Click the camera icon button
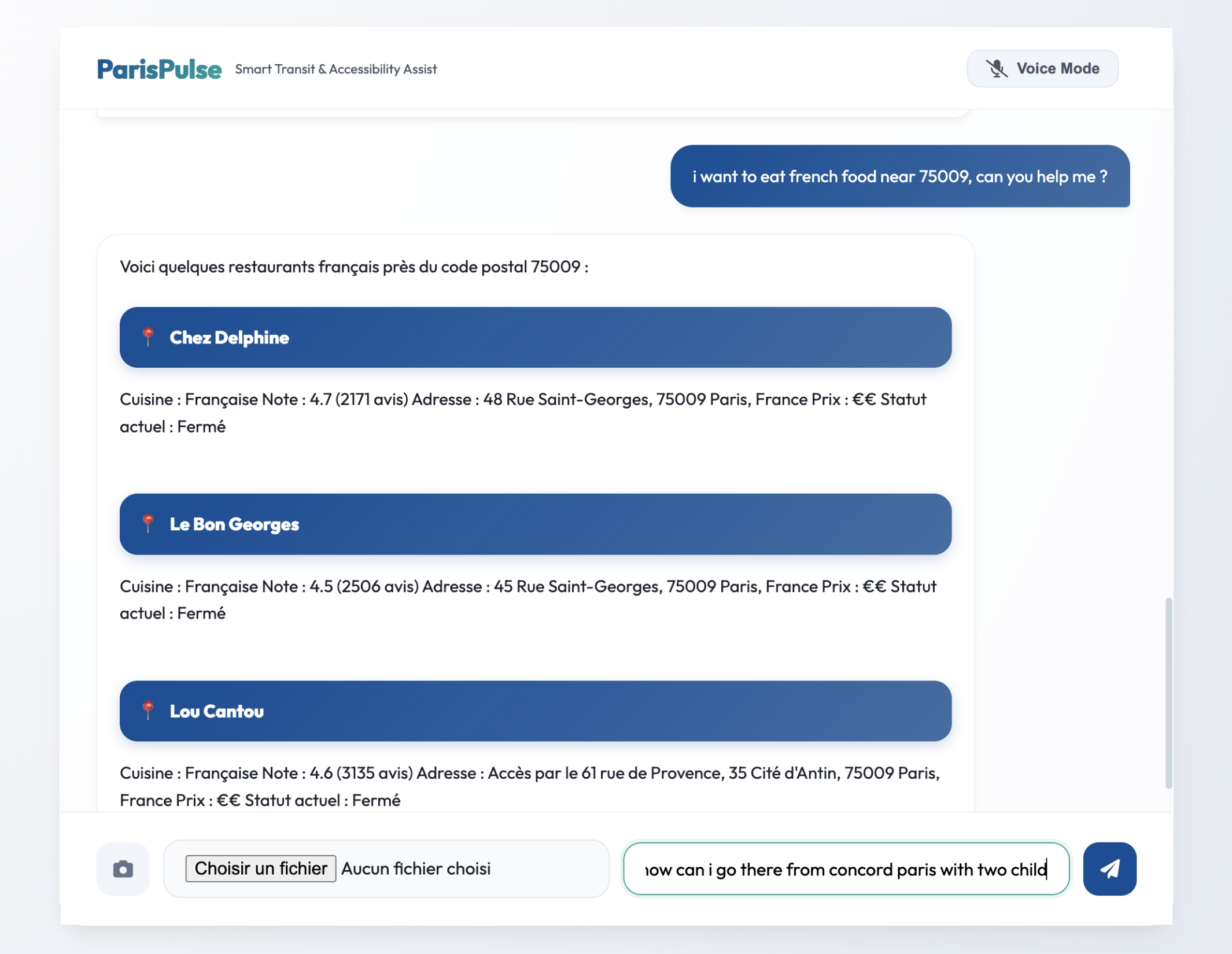The height and width of the screenshot is (954, 1232). (123, 868)
